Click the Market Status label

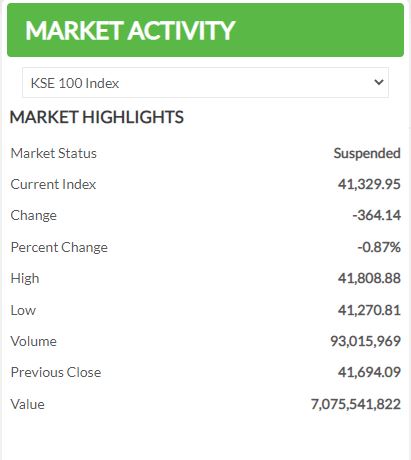pos(53,154)
